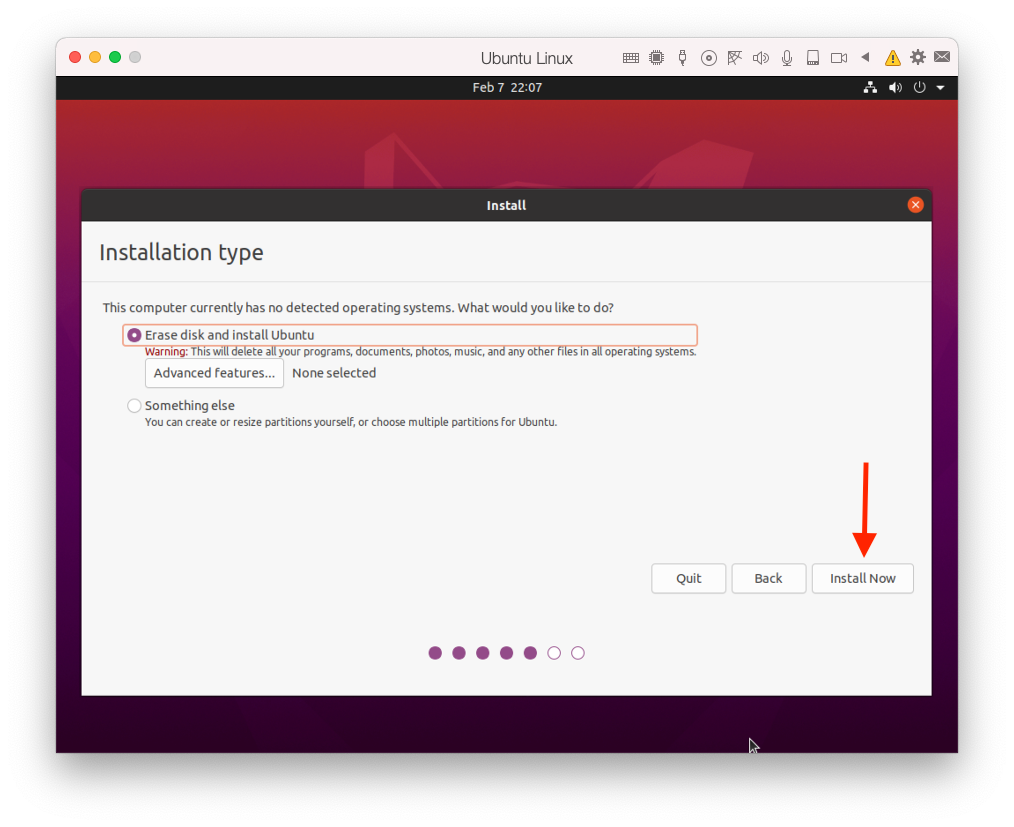Click the Back button

click(768, 578)
